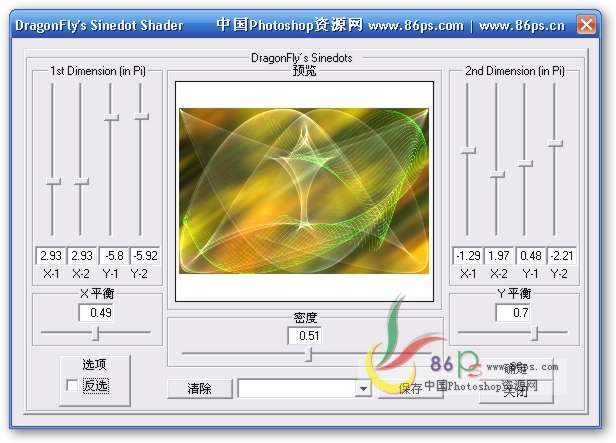Viewport: 616px width, 443px height.
Task: Focus the 2nd Dimension Y-2 field -2.21
Action: [562, 256]
